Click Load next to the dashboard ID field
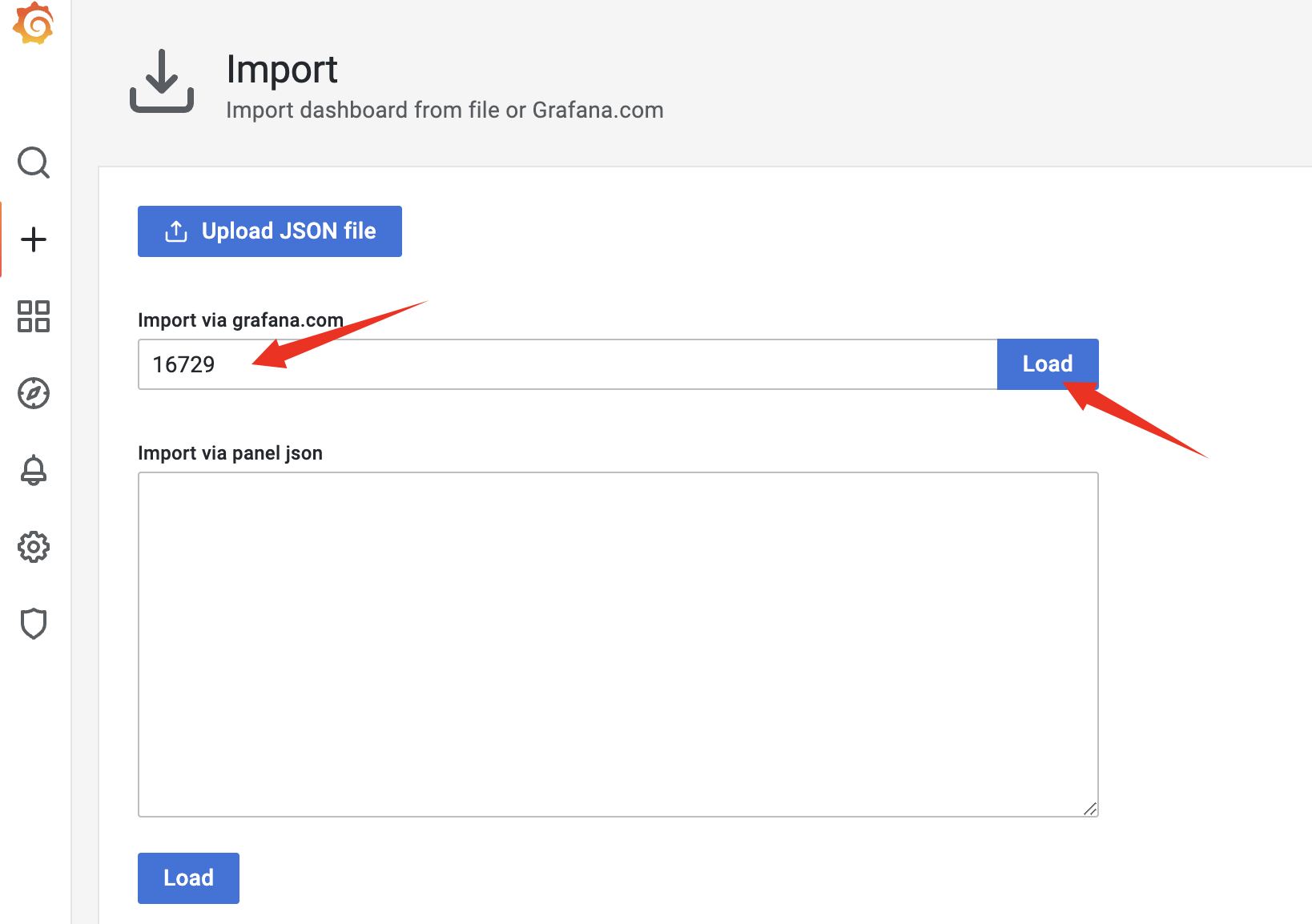1312x924 pixels. coord(1047,364)
